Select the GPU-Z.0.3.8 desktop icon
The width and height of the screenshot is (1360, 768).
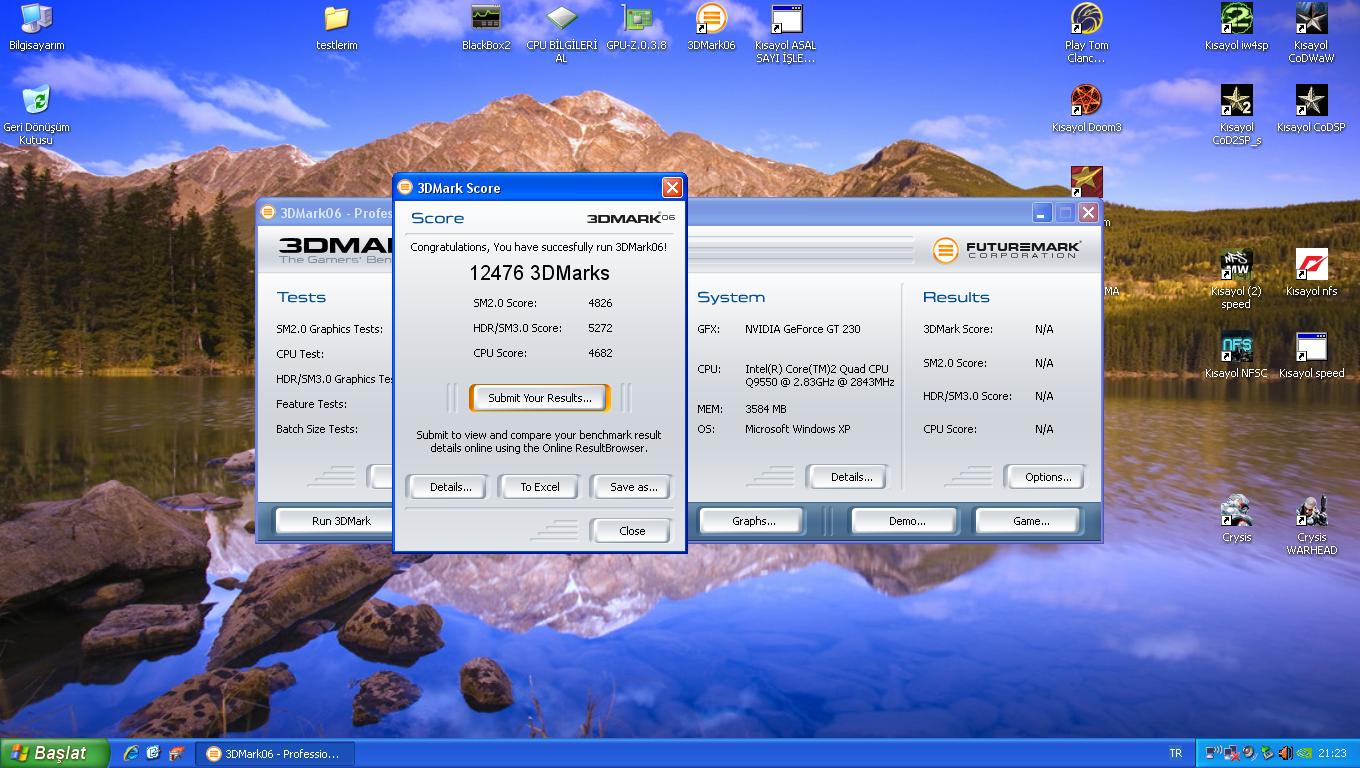(x=636, y=27)
